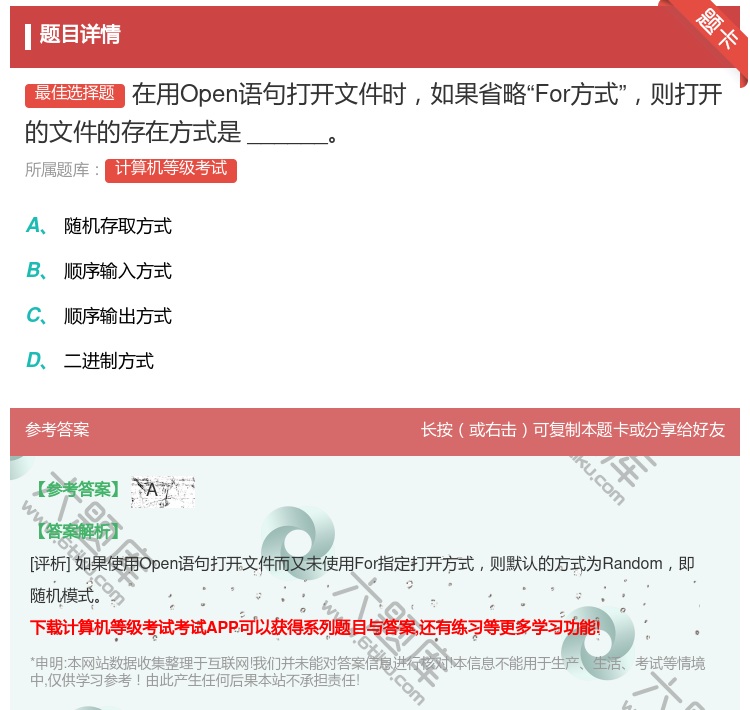Select option B 顺序输入方式

[x=118, y=271]
